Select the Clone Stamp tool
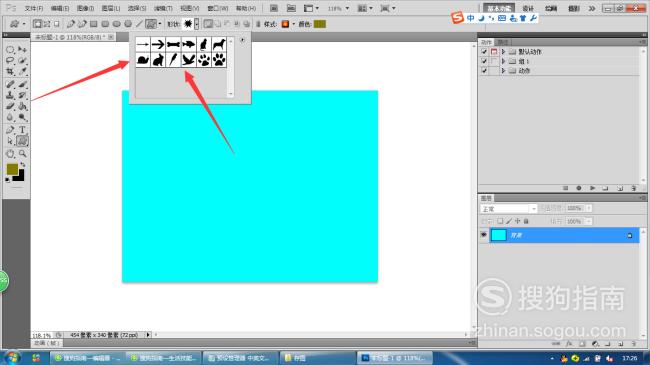This screenshot has height=365, width=650. [10, 95]
